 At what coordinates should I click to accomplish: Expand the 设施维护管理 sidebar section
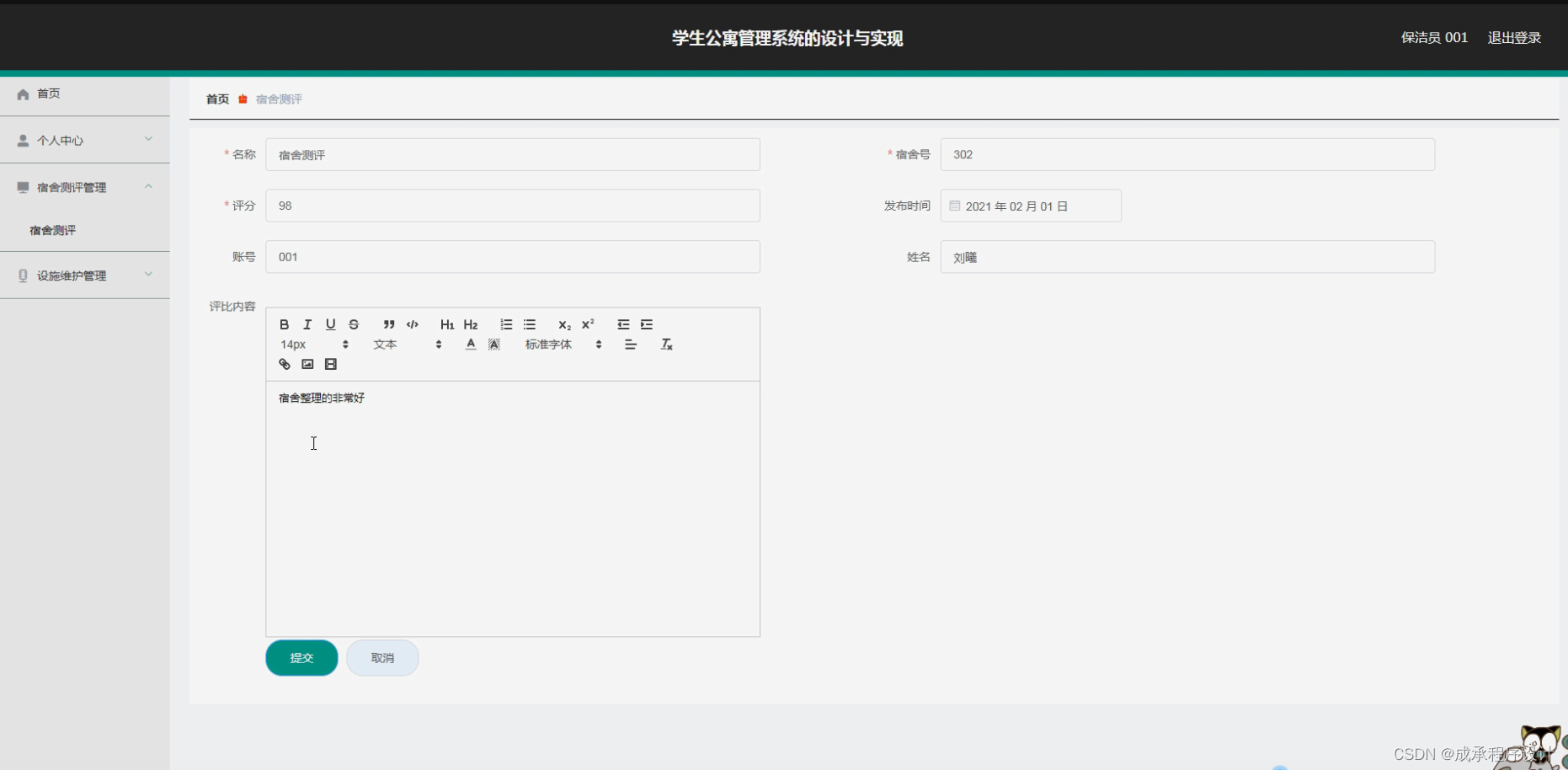click(84, 275)
